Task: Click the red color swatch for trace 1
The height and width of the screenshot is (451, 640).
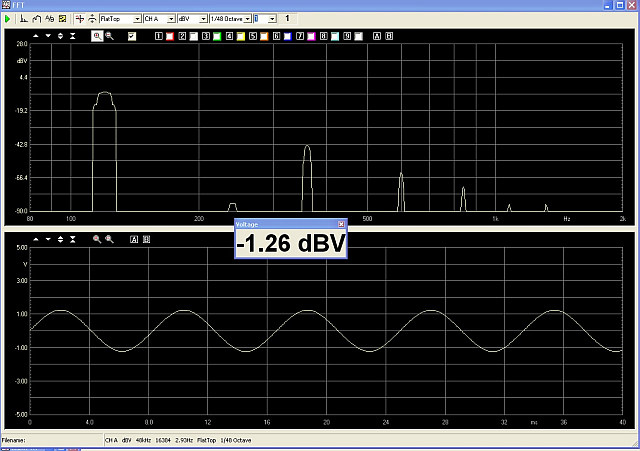Action: (x=170, y=35)
